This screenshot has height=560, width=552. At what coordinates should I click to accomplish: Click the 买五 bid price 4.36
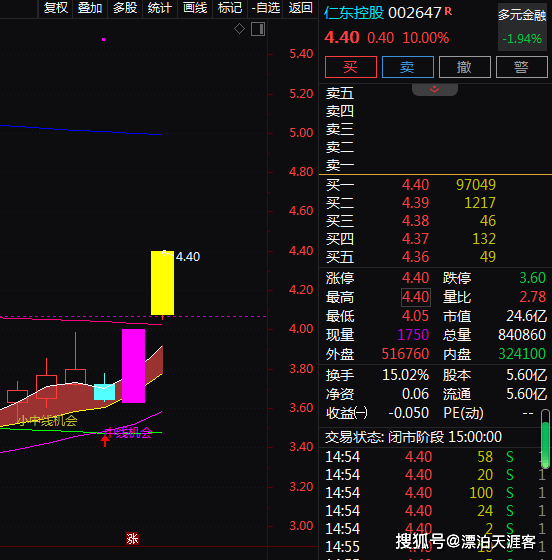(415, 257)
